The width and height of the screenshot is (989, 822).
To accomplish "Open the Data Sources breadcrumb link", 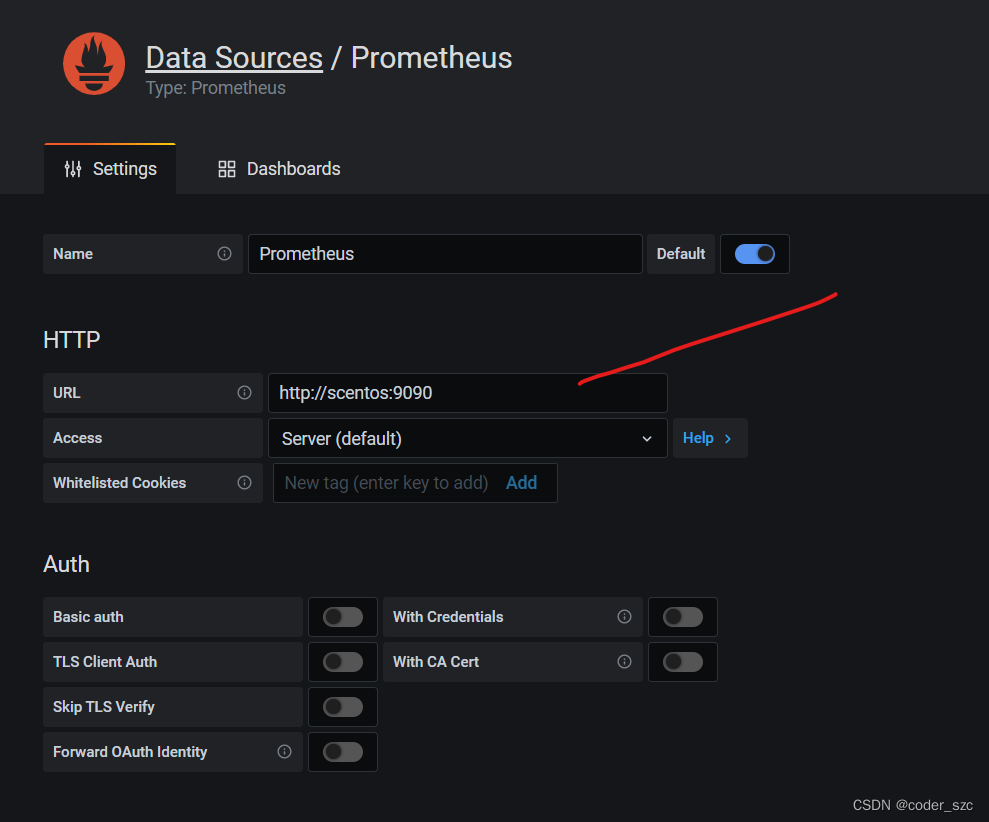I will (x=234, y=58).
